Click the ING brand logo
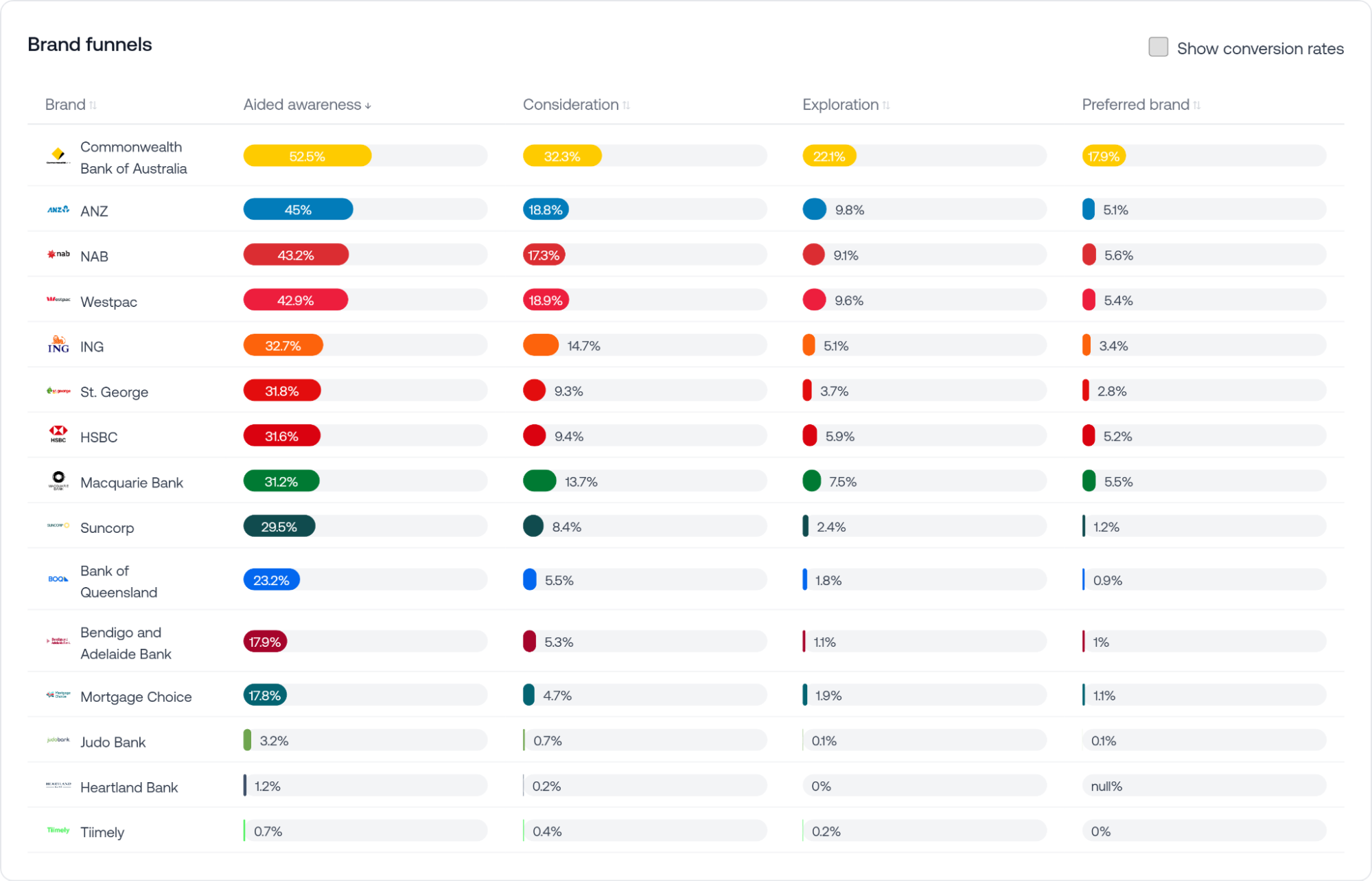This screenshot has height=881, width=1372. coord(58,345)
